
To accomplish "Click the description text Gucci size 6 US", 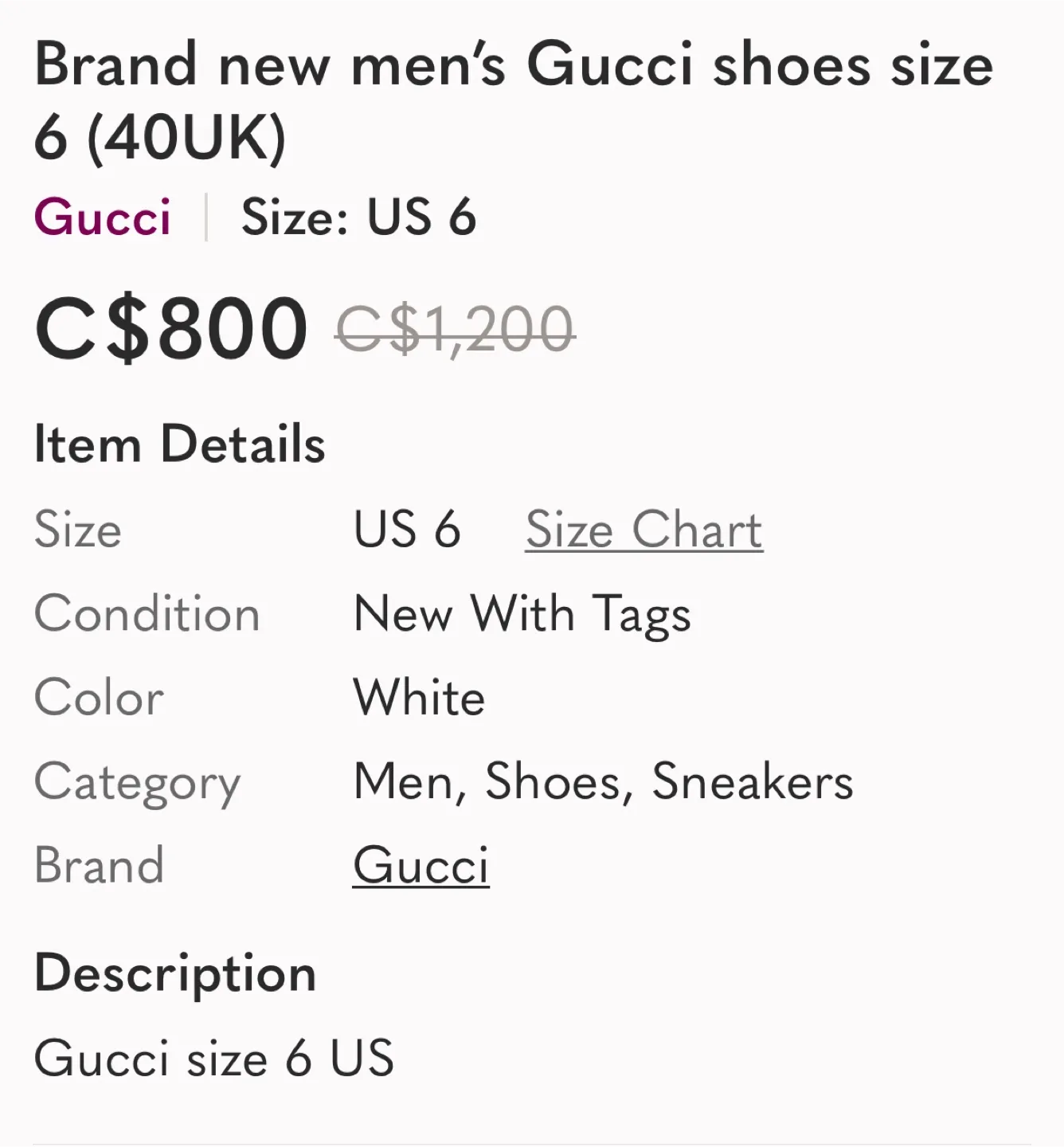I will coord(212,1059).
